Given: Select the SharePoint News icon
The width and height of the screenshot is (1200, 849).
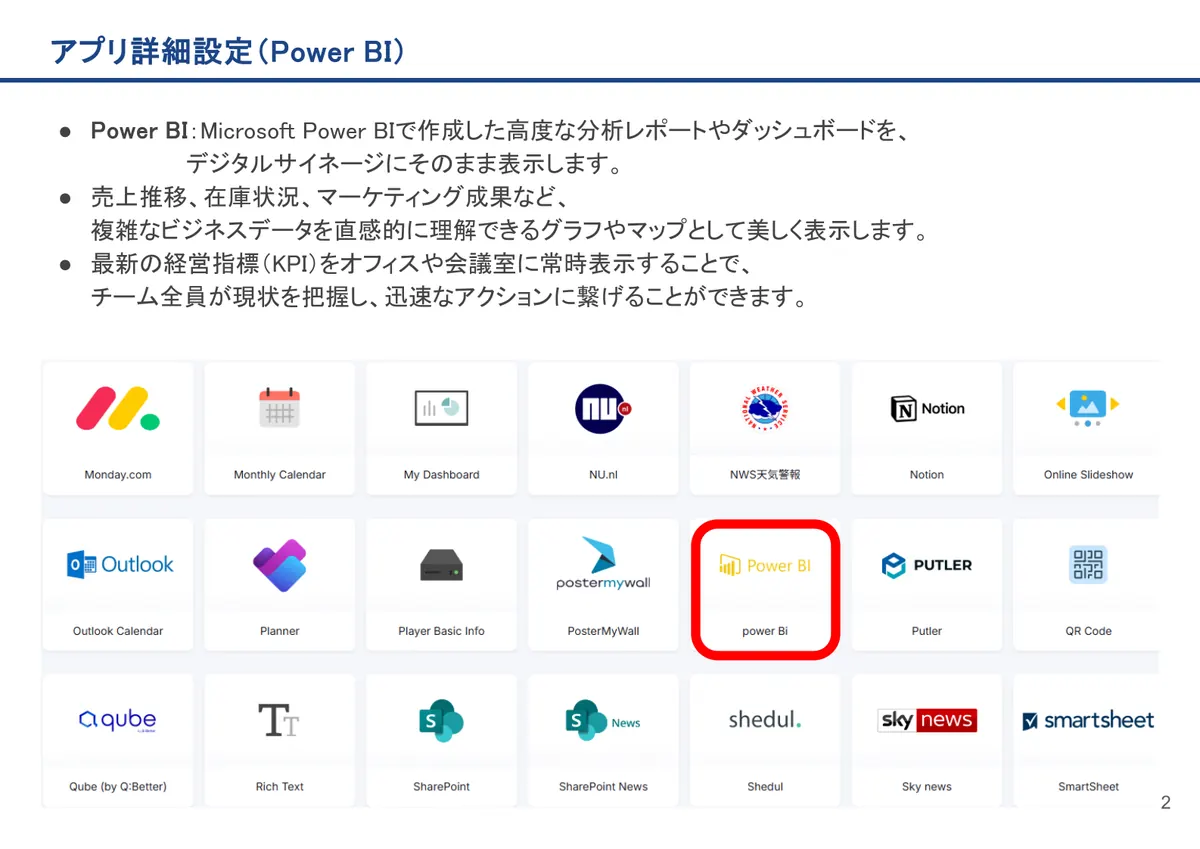Looking at the screenshot, I should point(603,721).
